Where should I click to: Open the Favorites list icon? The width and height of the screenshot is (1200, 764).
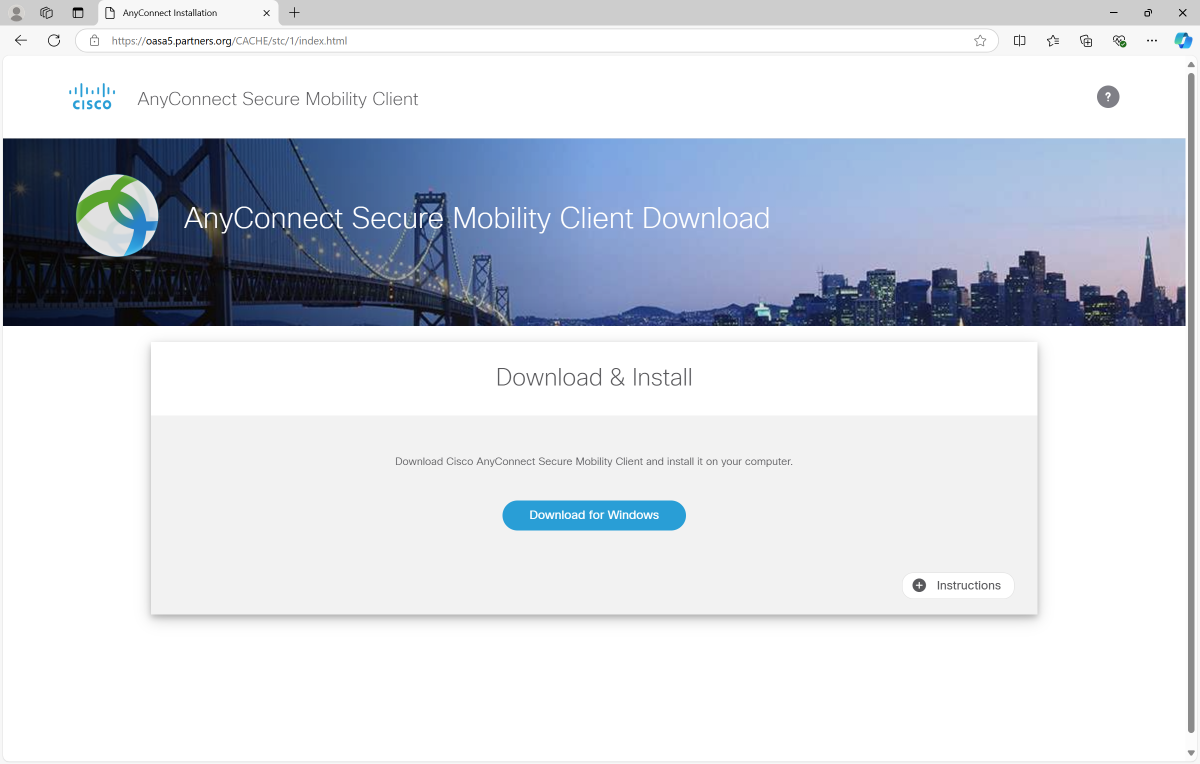(x=1053, y=41)
